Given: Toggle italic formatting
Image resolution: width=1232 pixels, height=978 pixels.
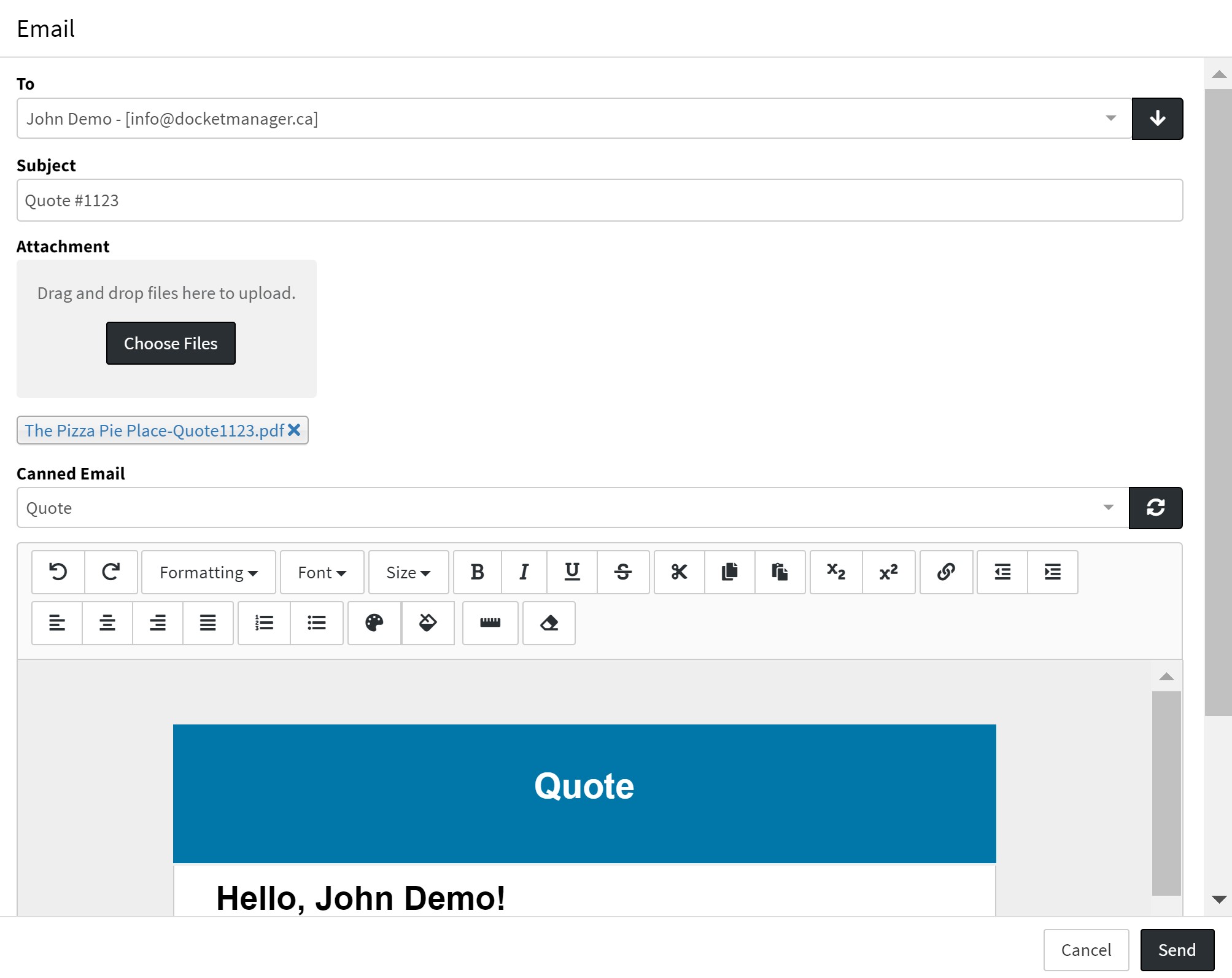Looking at the screenshot, I should (524, 572).
